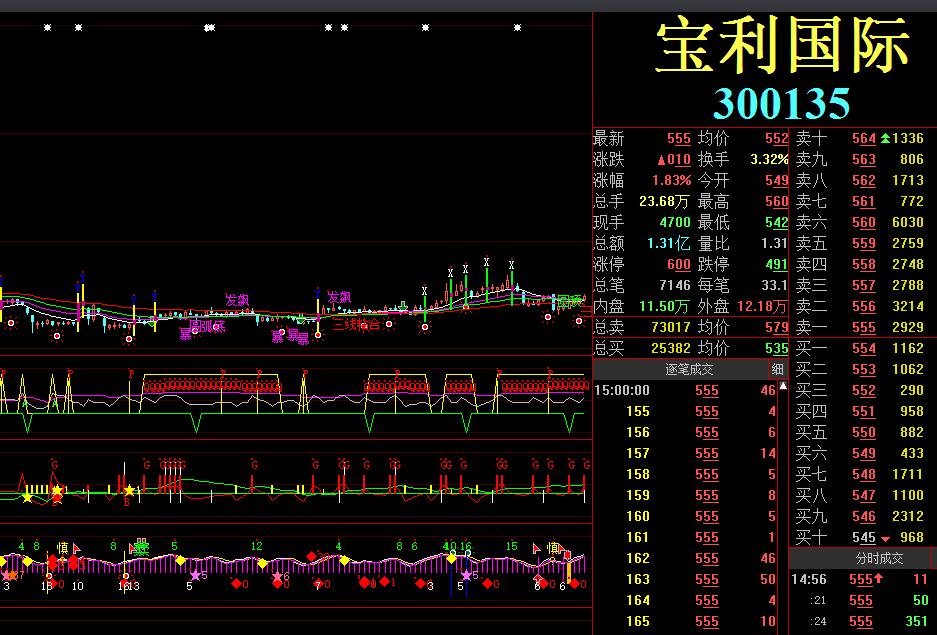The image size is (937, 635).
Task: Click the 买三 volume 290
Action: [x=912, y=390]
